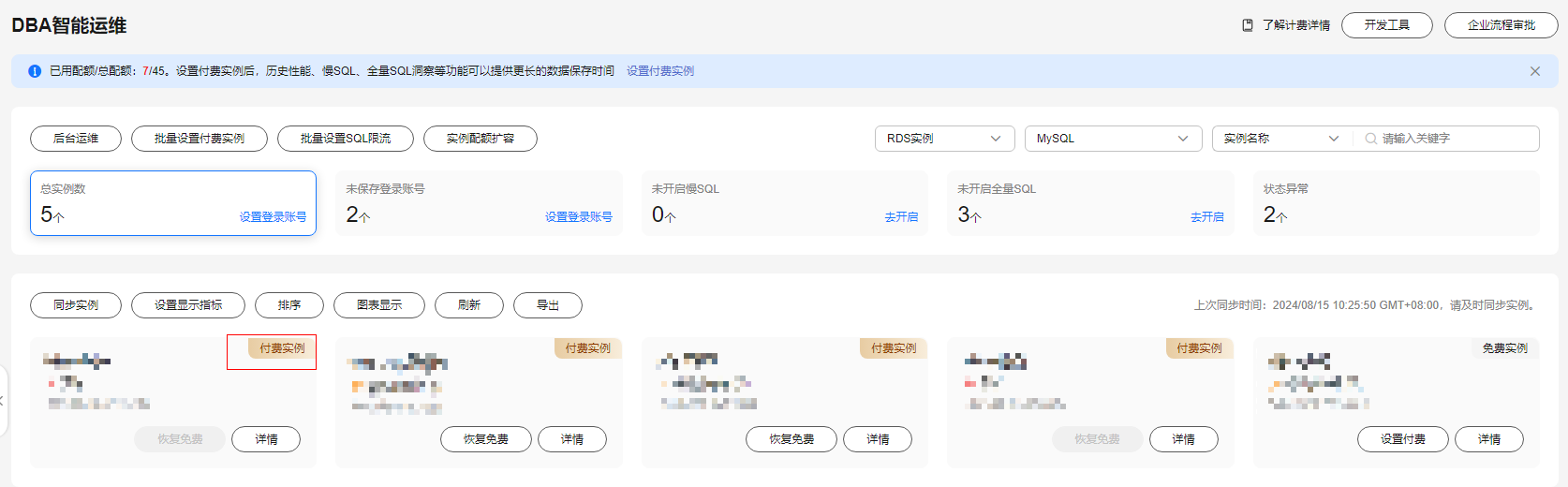Click the 同步实例 button
This screenshot has width=1568, height=487.
[76, 305]
